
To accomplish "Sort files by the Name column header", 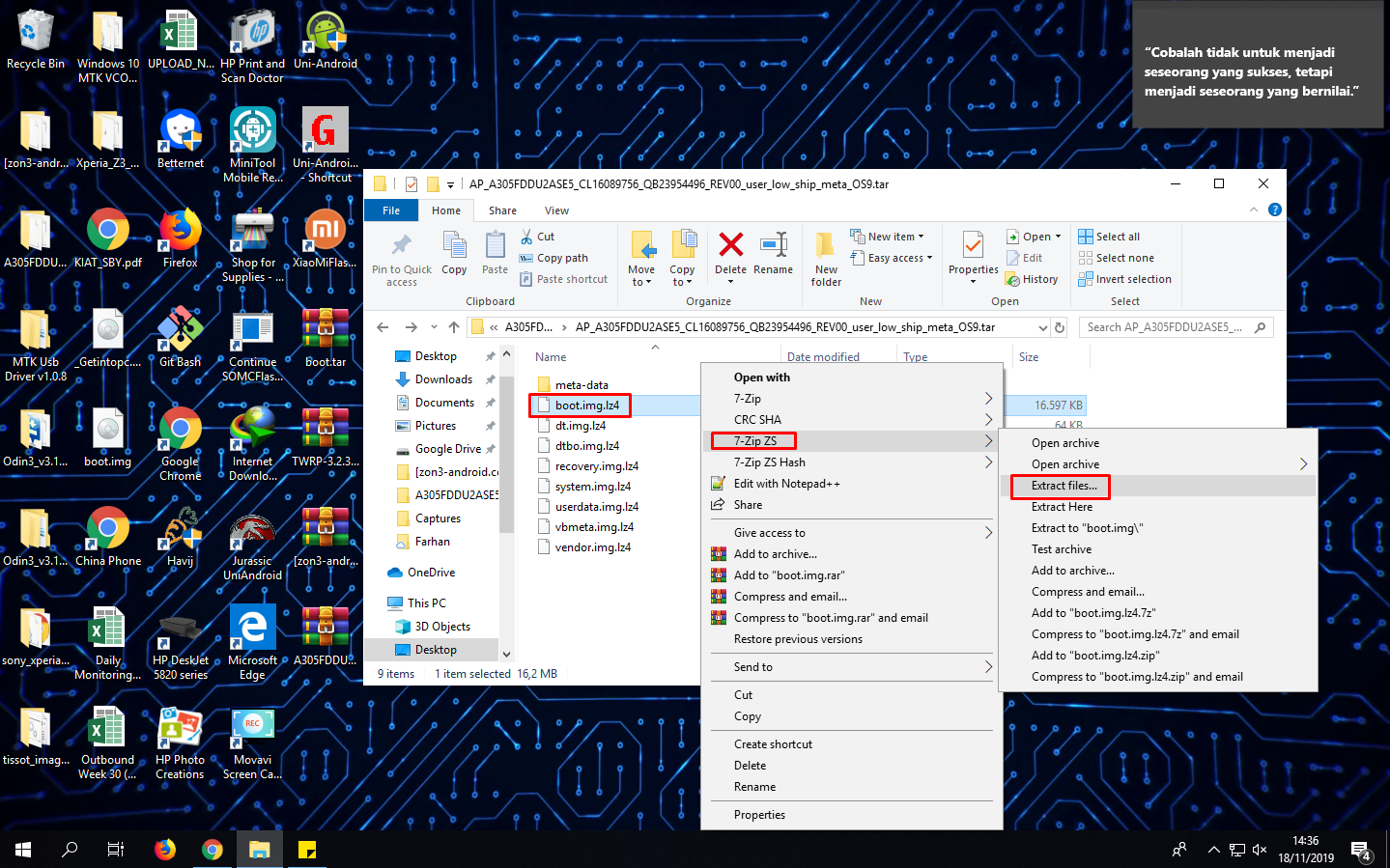I will (552, 357).
